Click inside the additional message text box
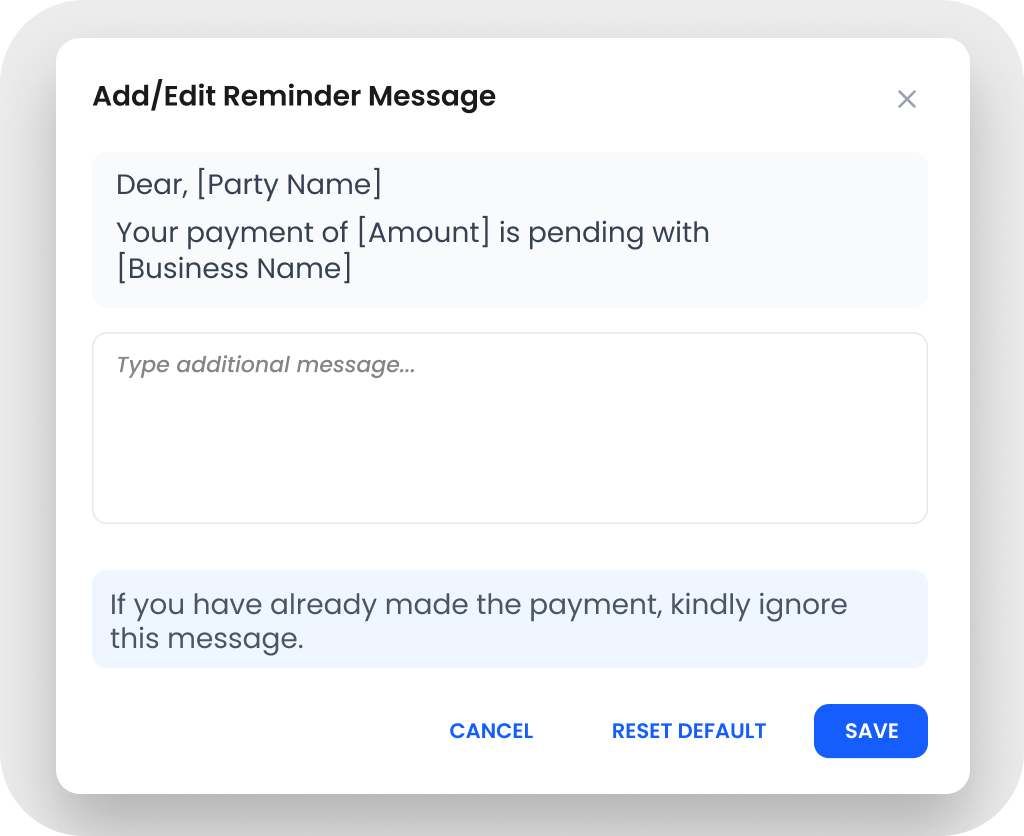The image size is (1024, 836). (x=510, y=427)
